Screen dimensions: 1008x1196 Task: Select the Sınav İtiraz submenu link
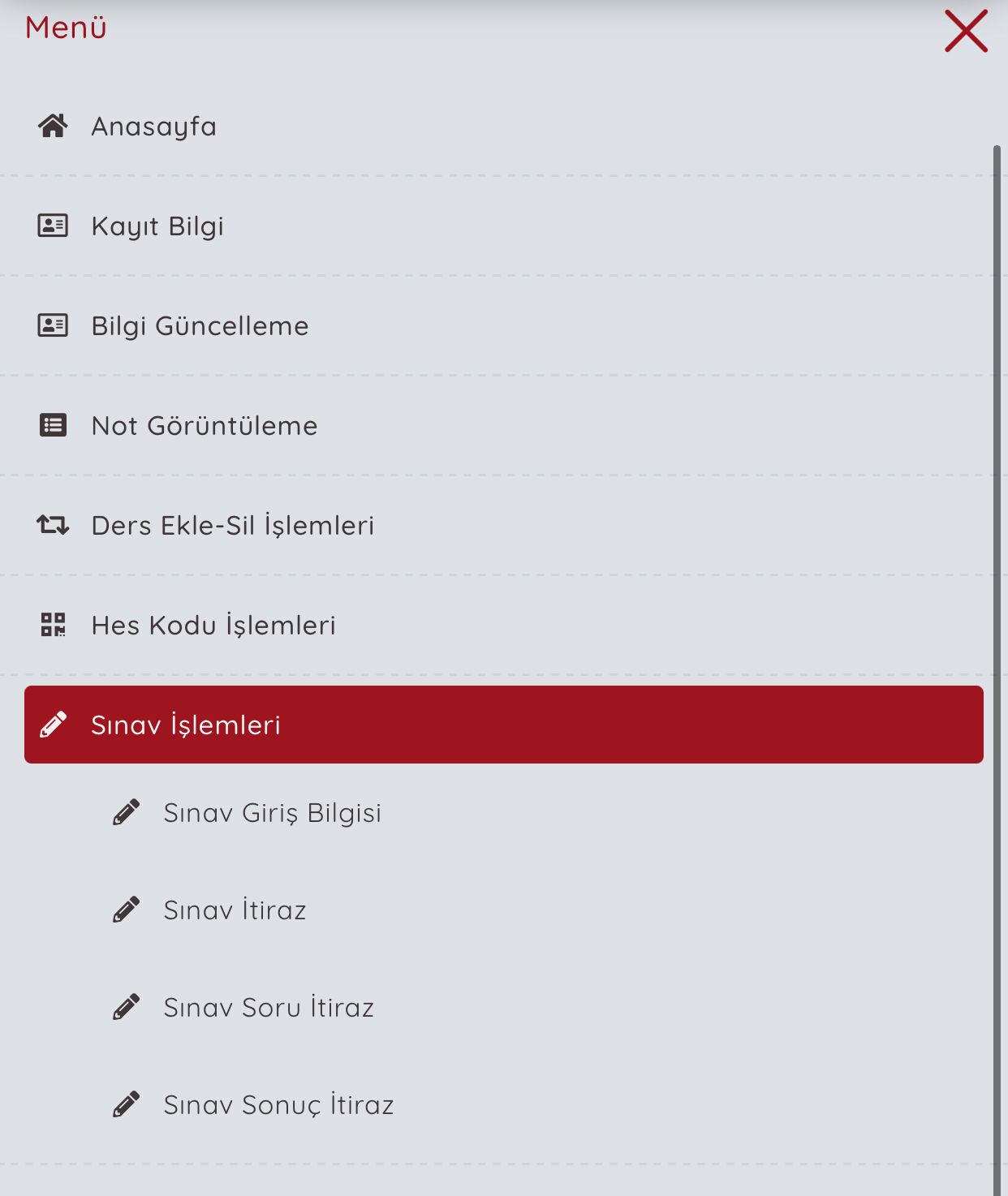(x=235, y=910)
